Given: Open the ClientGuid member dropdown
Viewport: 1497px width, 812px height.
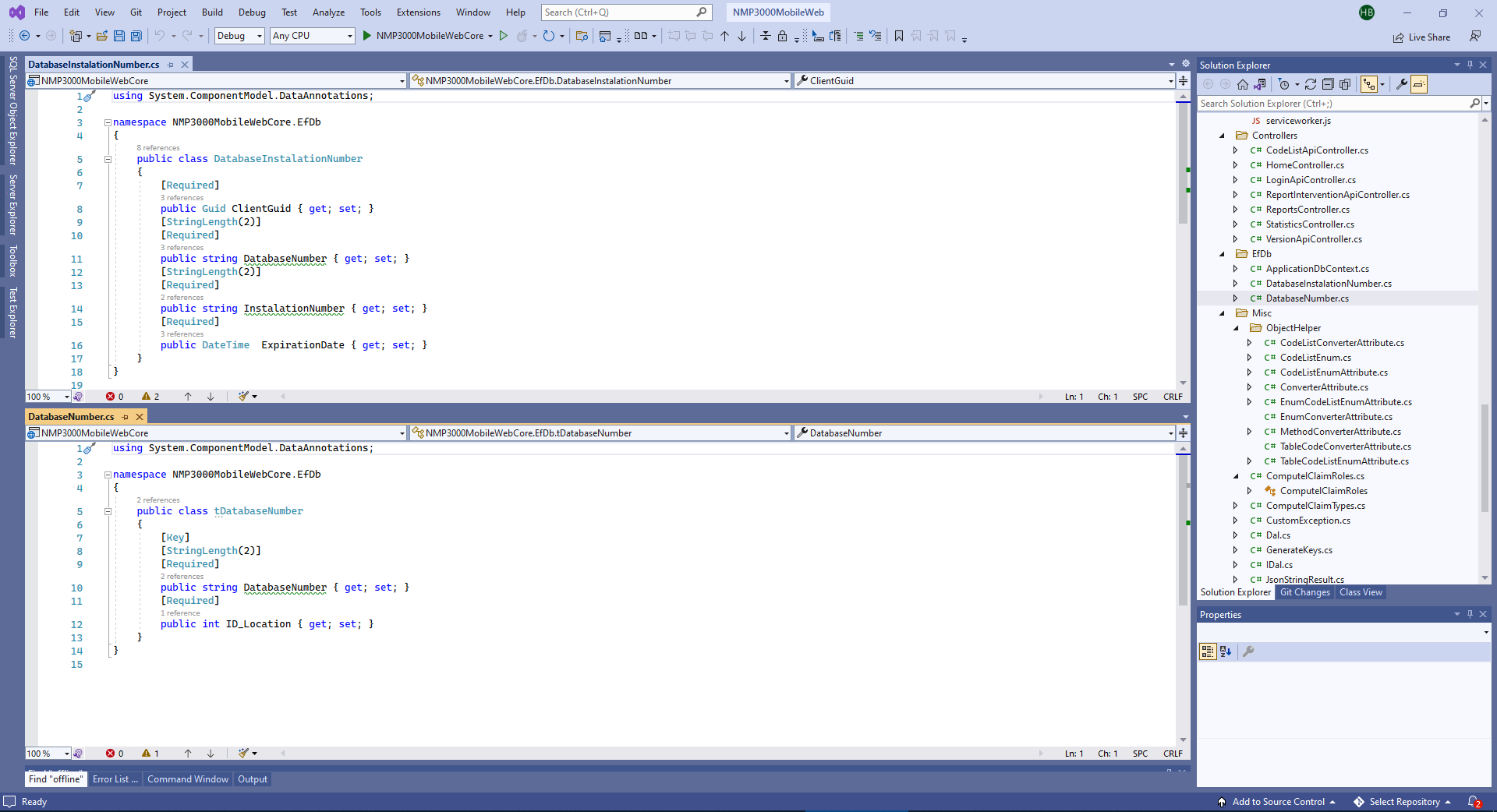Looking at the screenshot, I should tap(985, 80).
